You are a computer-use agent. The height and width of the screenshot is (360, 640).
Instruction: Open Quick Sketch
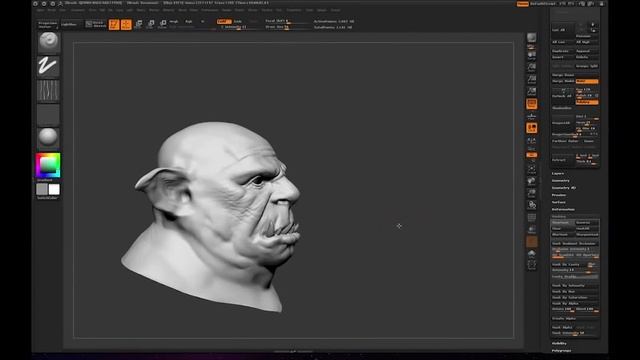coord(96,24)
